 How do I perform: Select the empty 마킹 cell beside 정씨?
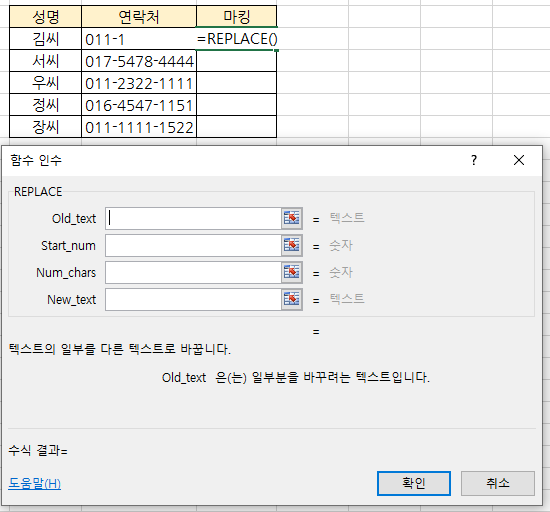coord(236,105)
